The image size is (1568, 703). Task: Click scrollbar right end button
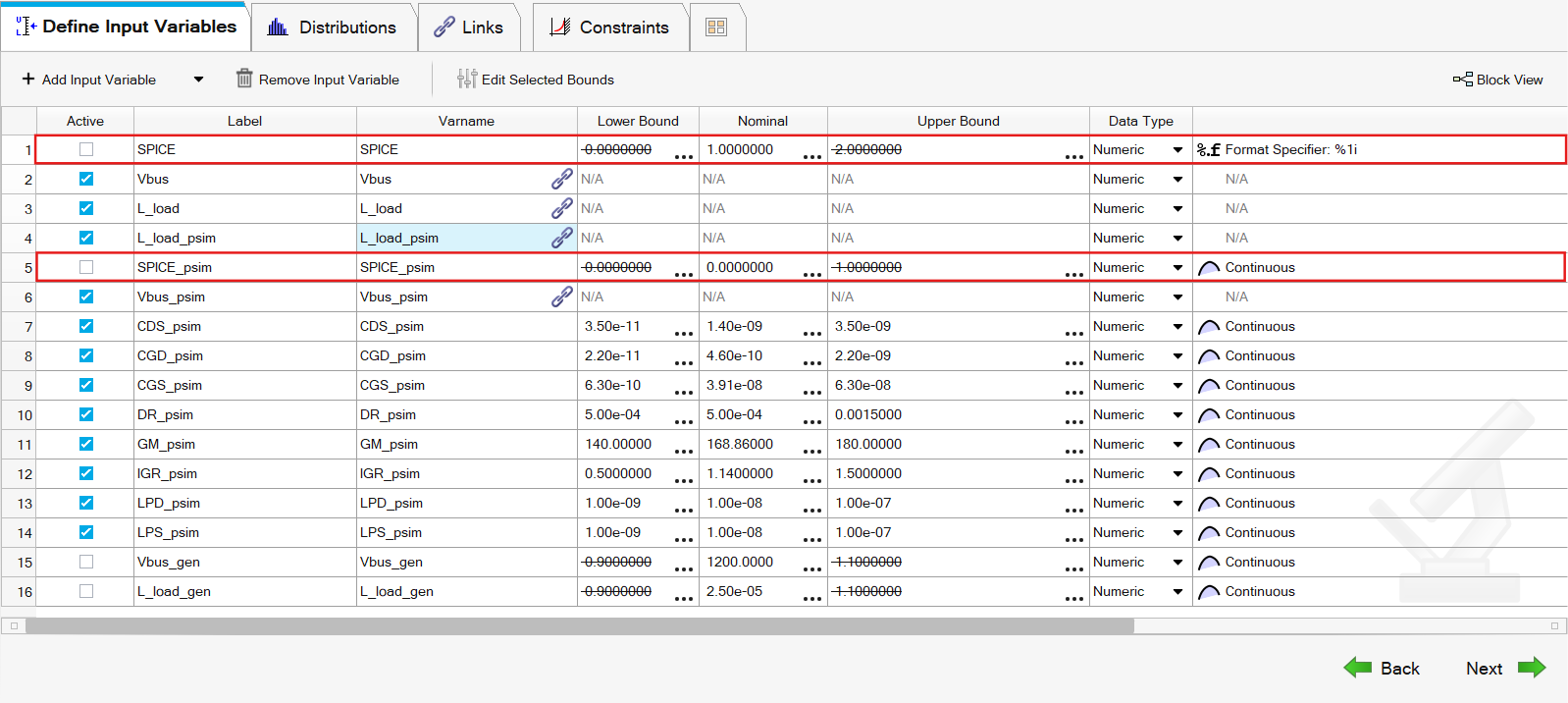click(x=1554, y=625)
